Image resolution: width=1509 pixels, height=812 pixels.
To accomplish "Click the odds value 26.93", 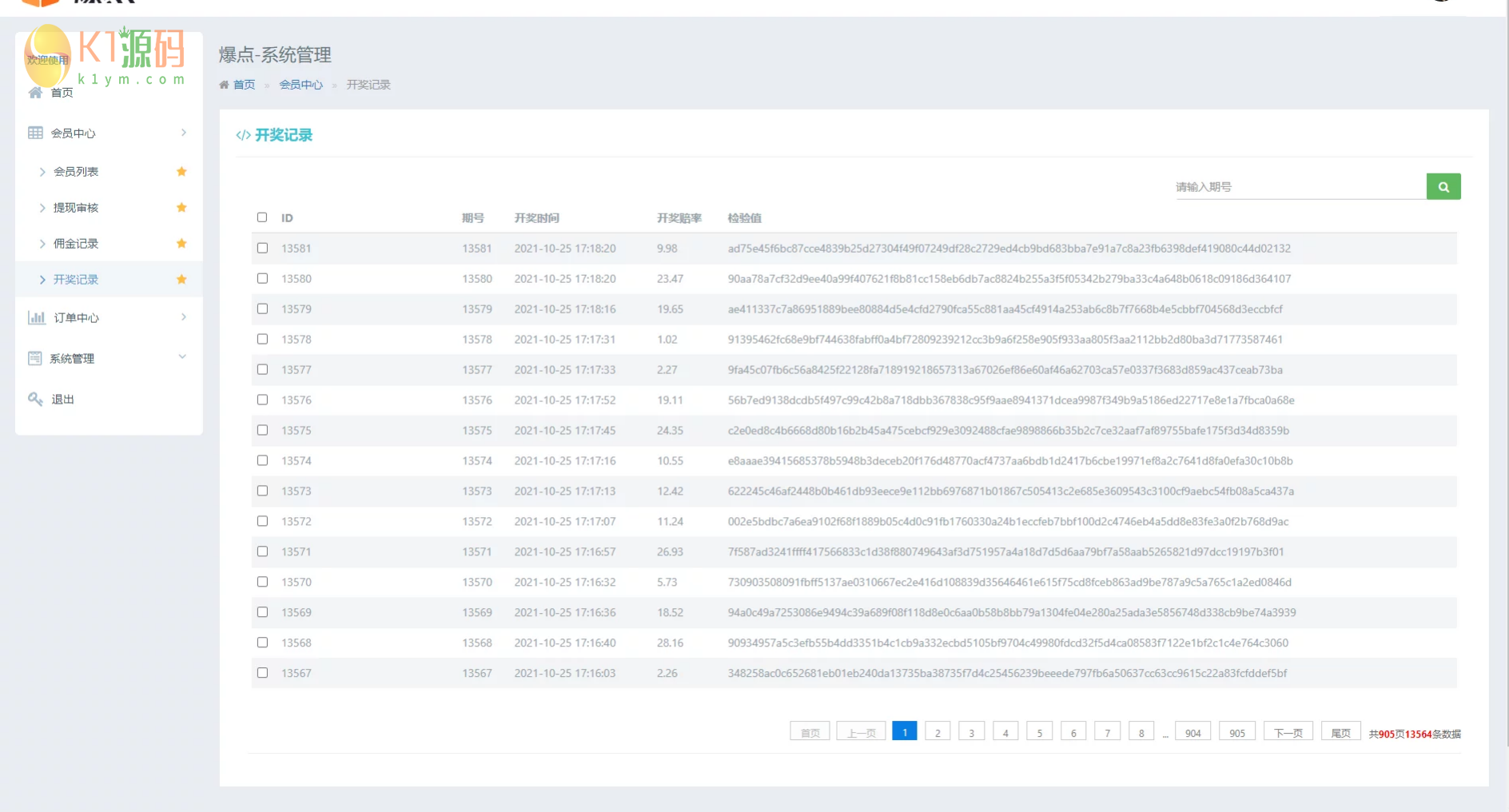I will [x=670, y=552].
